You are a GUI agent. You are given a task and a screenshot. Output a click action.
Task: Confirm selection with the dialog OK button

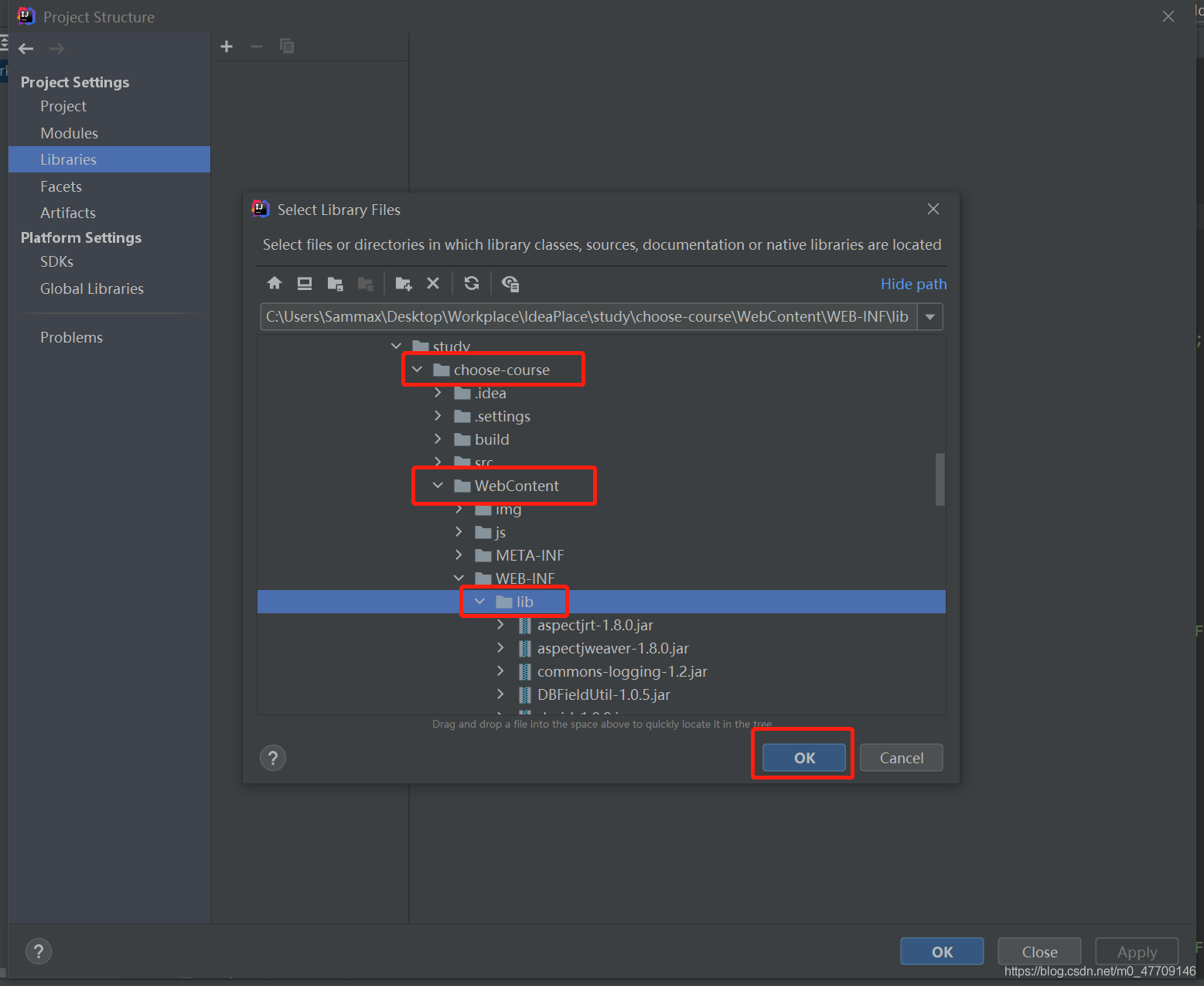pyautogui.click(x=804, y=758)
